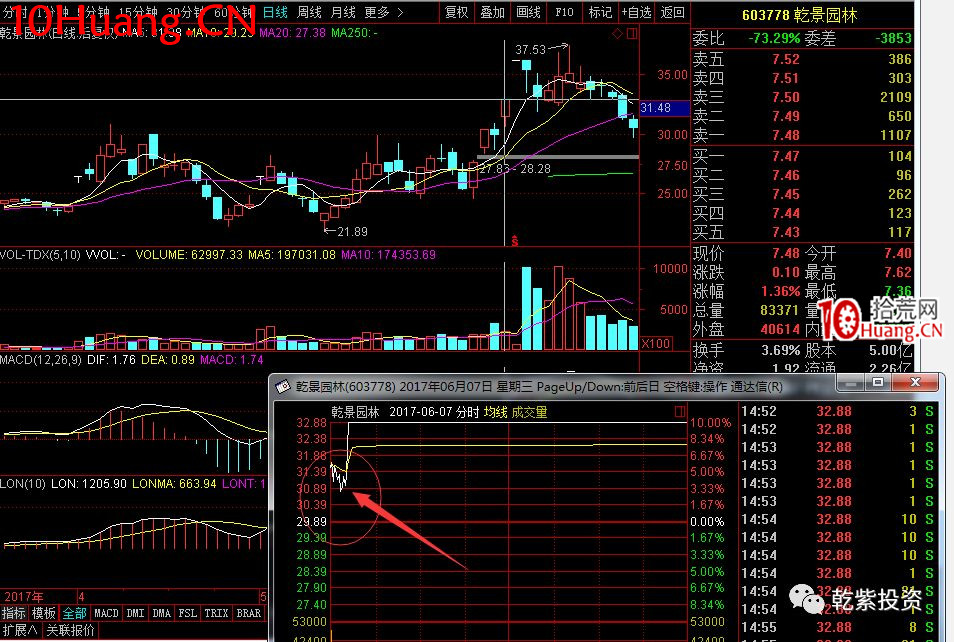This screenshot has width=954, height=642.
Task: Select the DMI indicator tab
Action: pos(135,613)
